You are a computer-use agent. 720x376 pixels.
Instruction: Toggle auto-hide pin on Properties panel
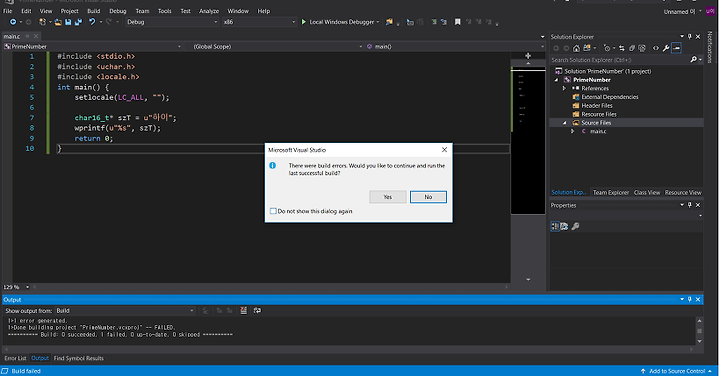click(x=690, y=205)
